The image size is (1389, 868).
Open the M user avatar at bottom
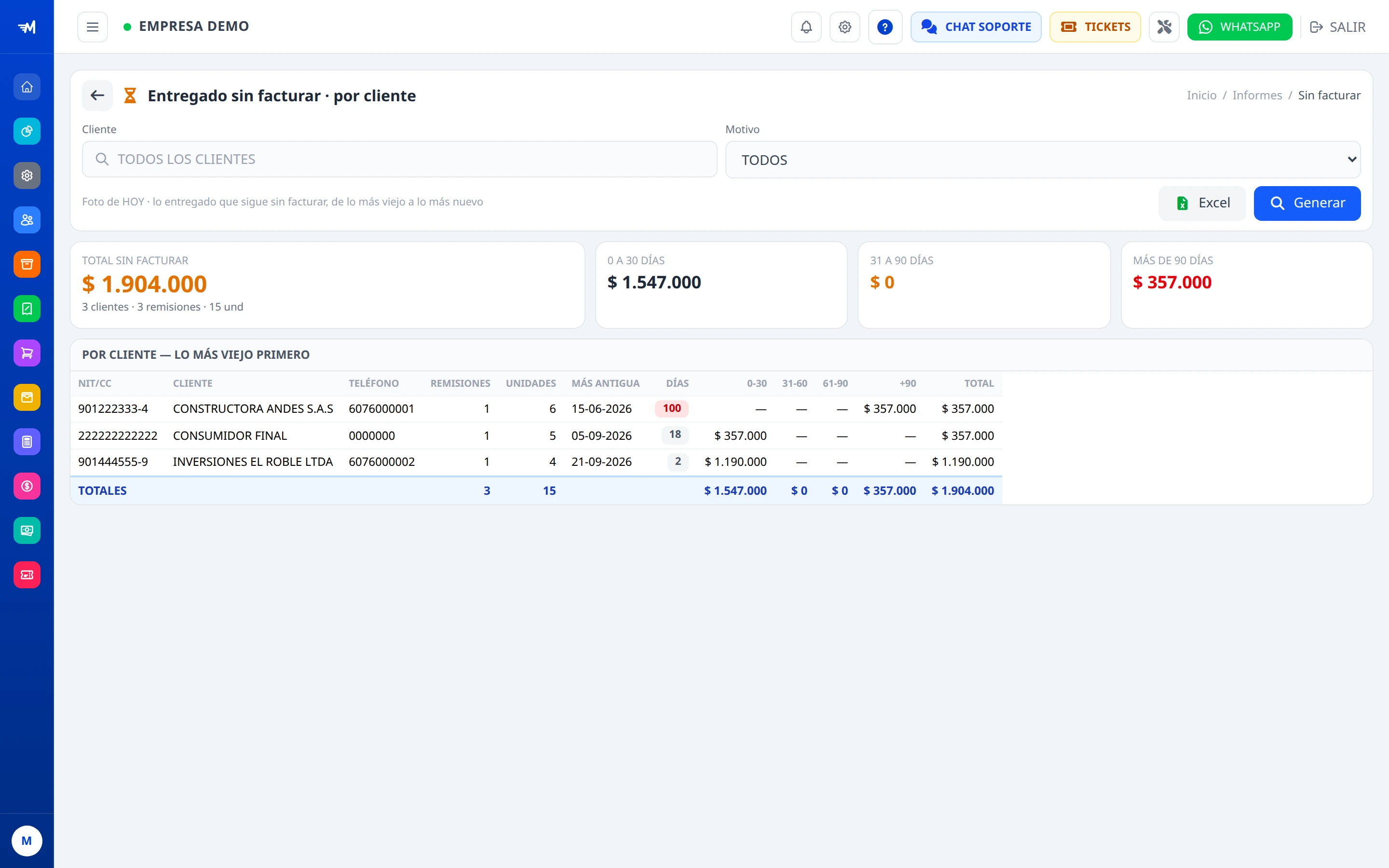click(x=27, y=841)
